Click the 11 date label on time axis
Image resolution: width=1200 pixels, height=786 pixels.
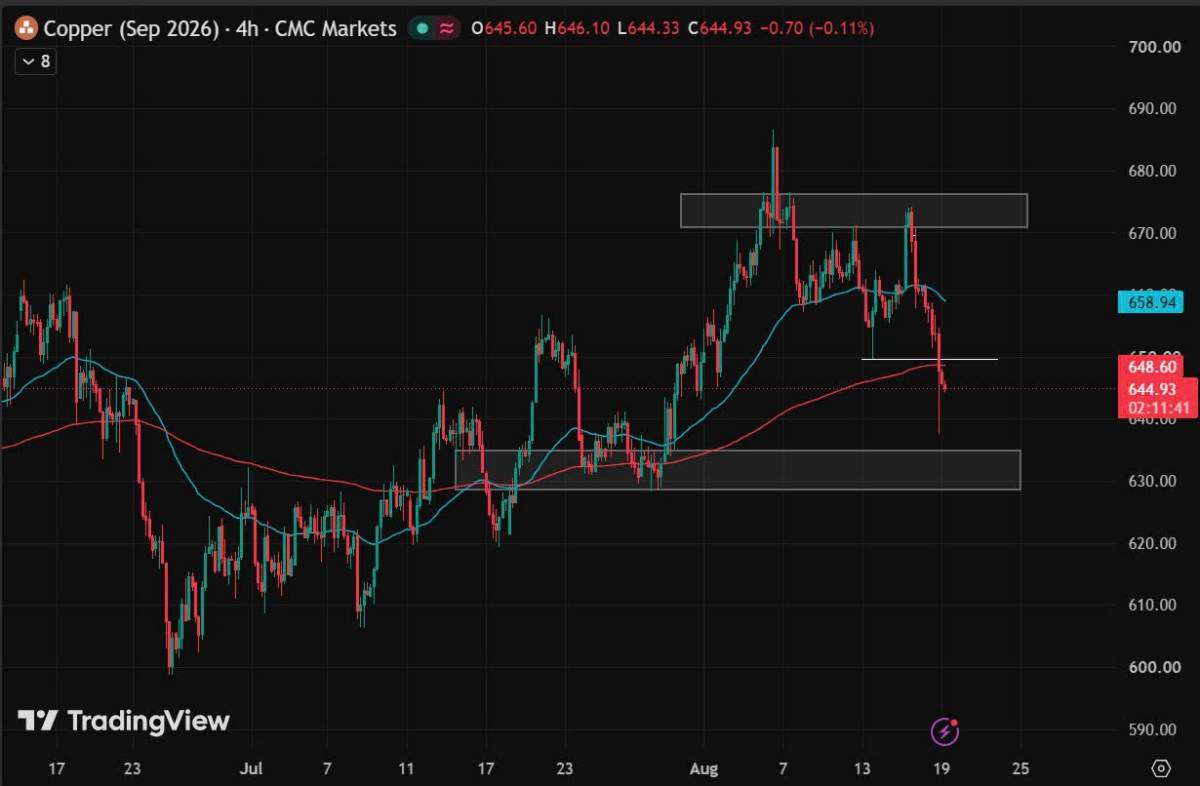click(x=406, y=768)
